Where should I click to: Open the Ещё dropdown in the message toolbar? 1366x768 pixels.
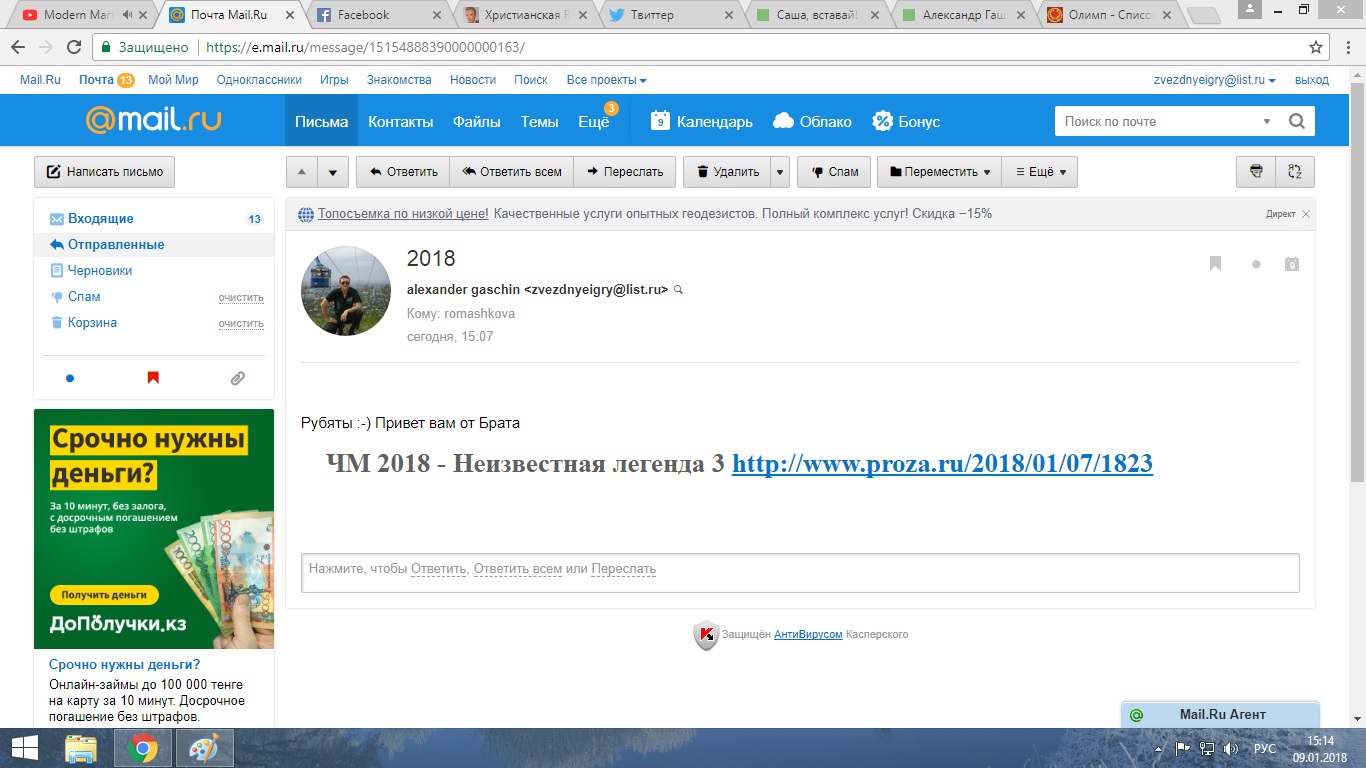(1040, 171)
